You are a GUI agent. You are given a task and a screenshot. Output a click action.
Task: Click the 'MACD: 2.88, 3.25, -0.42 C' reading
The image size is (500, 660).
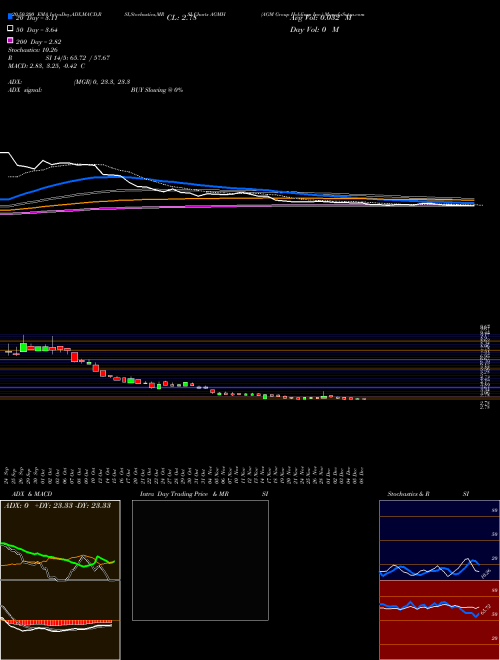(x=47, y=66)
